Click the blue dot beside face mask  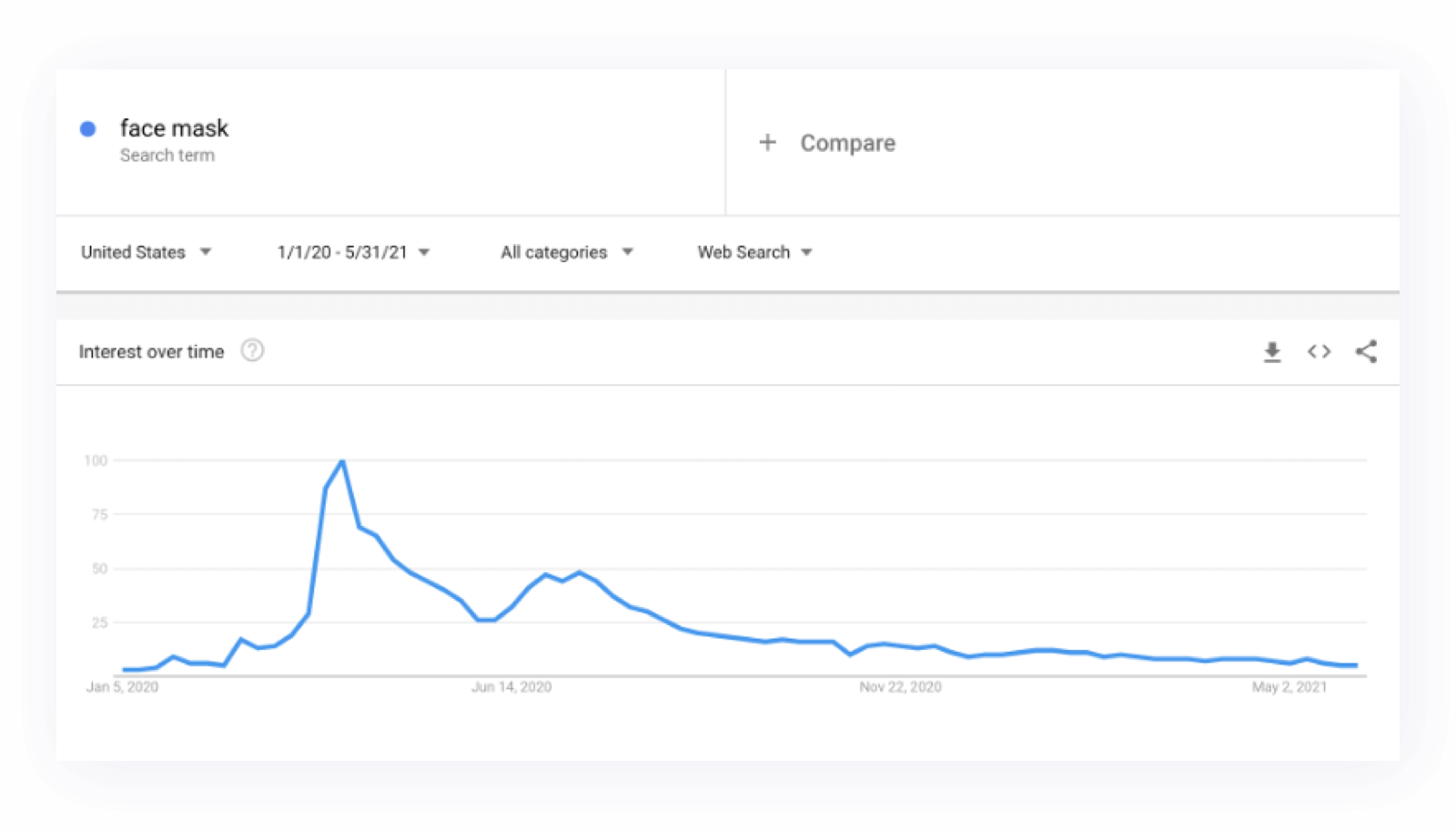[88, 129]
